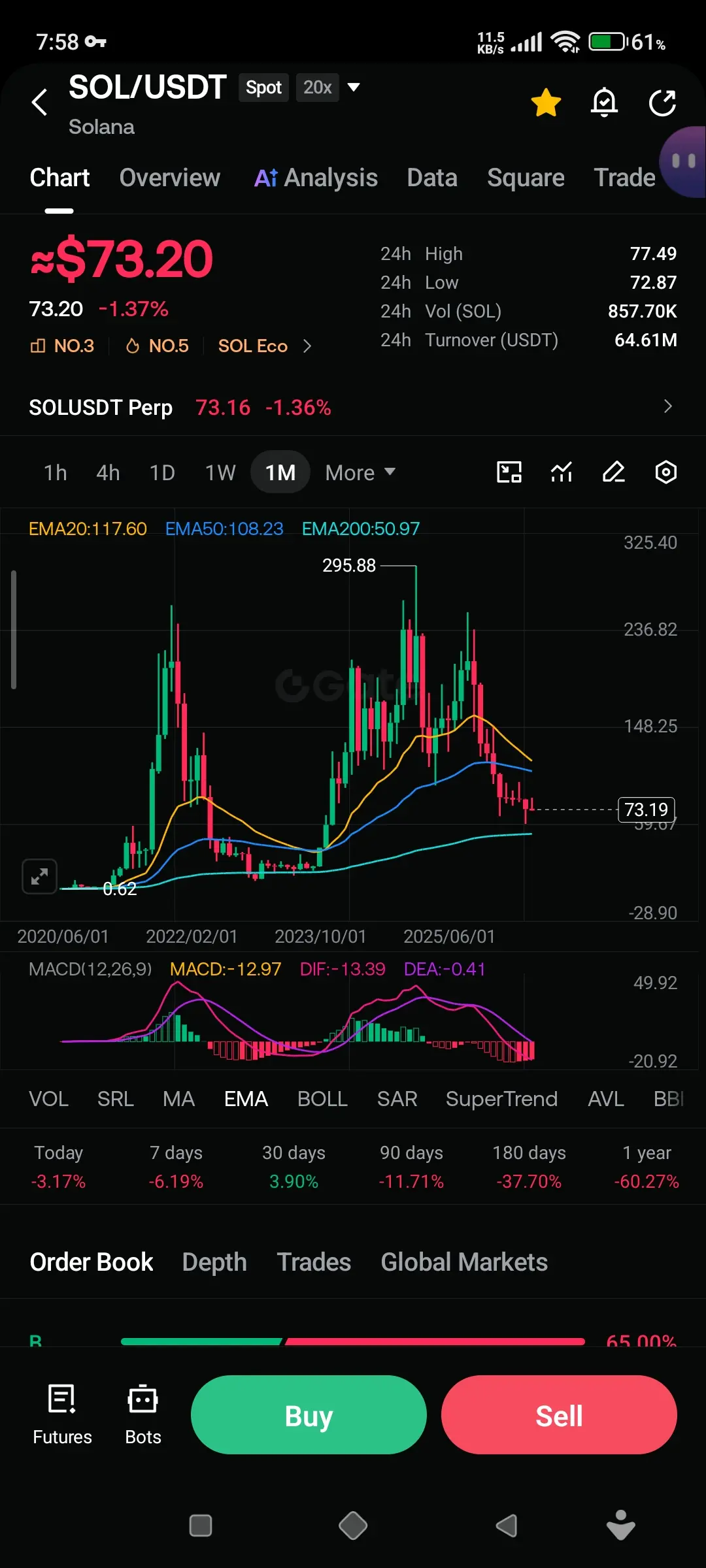Toggle the BOLL indicator
Screen dimensions: 706x1568
point(322,1099)
